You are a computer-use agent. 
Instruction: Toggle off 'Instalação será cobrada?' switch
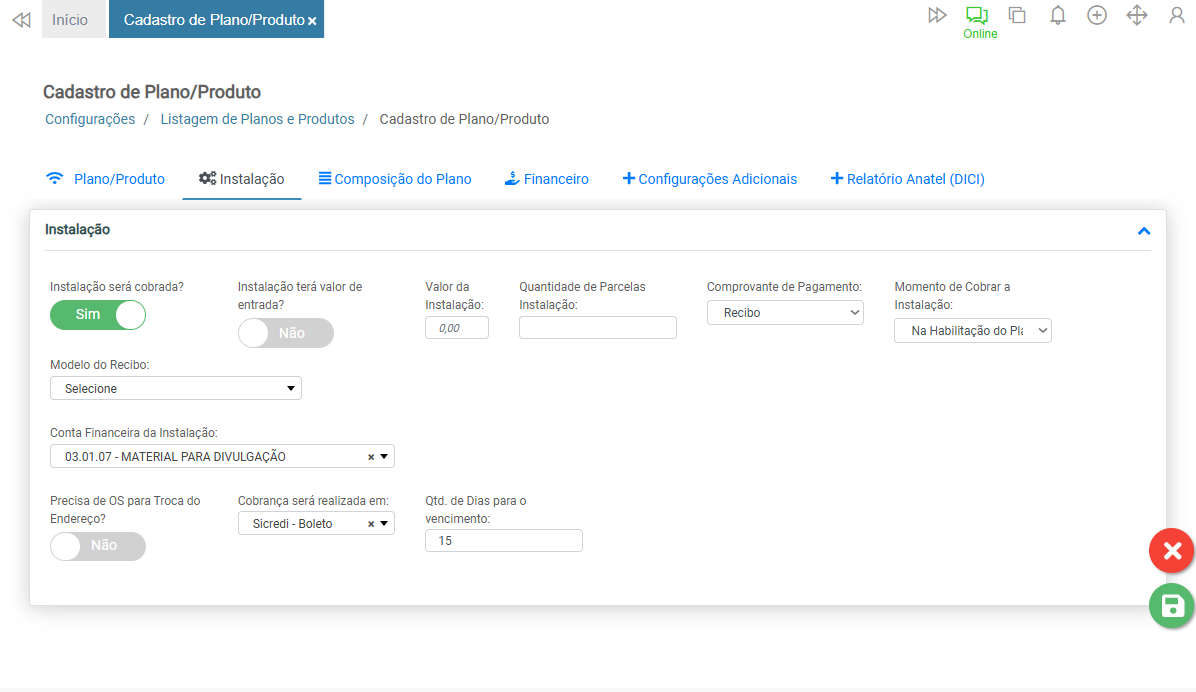pos(98,315)
